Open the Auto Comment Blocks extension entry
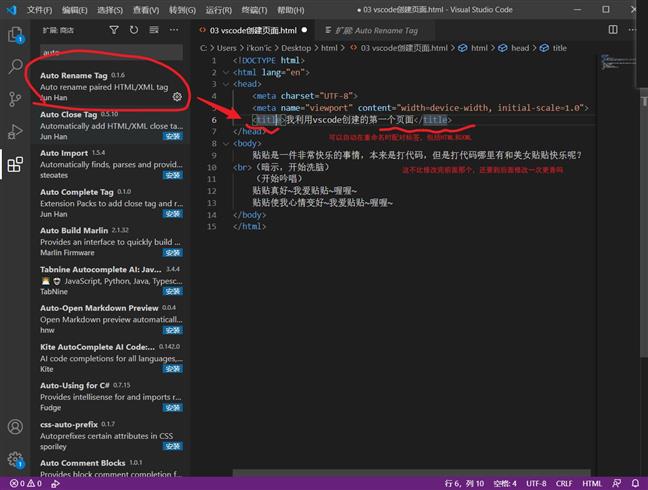 tap(110, 468)
